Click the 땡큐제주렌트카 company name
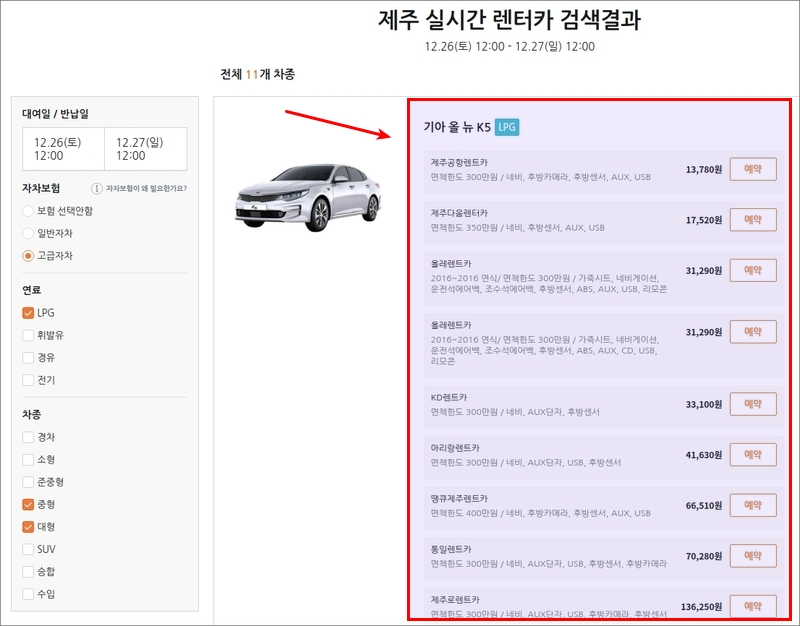 pyautogui.click(x=459, y=498)
